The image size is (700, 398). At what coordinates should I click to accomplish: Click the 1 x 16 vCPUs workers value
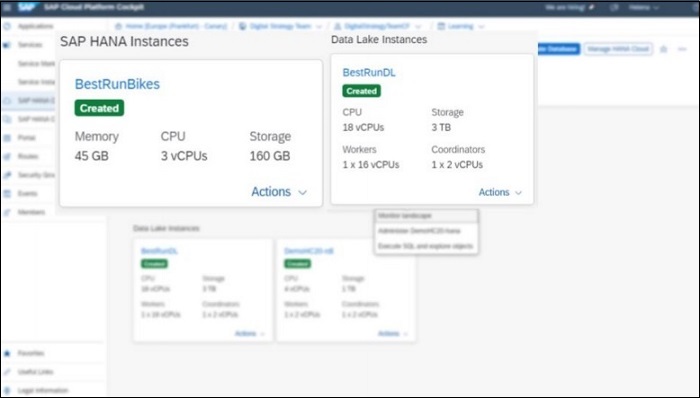[x=371, y=165]
